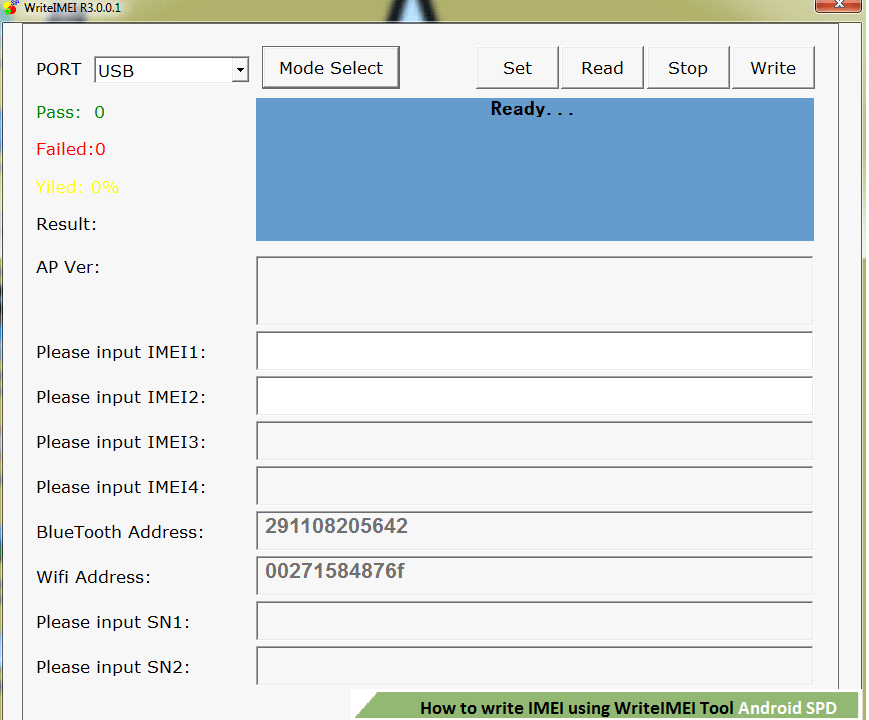Click the 'Result:' label
This screenshot has height=720, width=869.
click(67, 224)
